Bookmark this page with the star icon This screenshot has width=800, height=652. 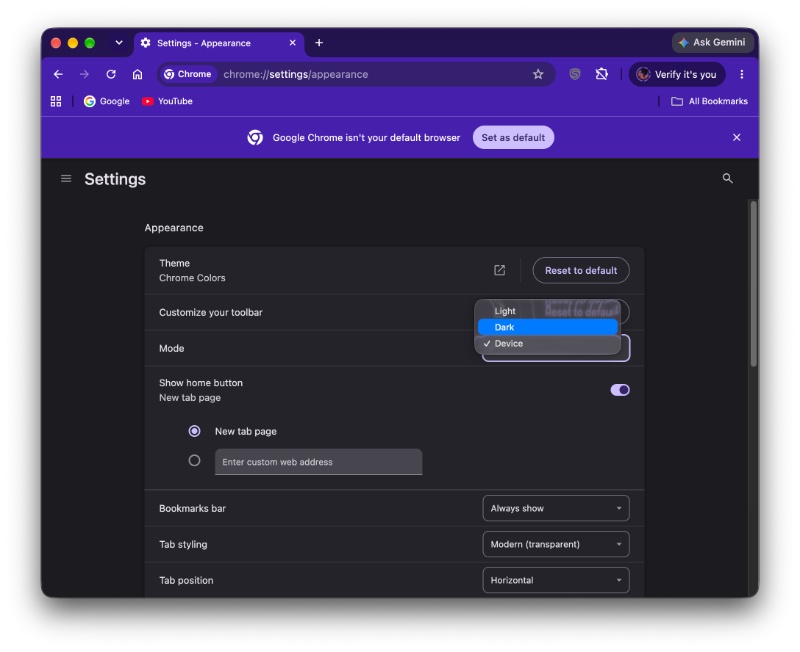tap(538, 74)
